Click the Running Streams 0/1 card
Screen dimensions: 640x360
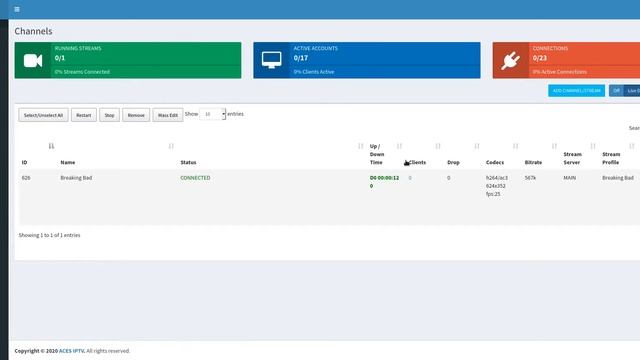(128, 60)
